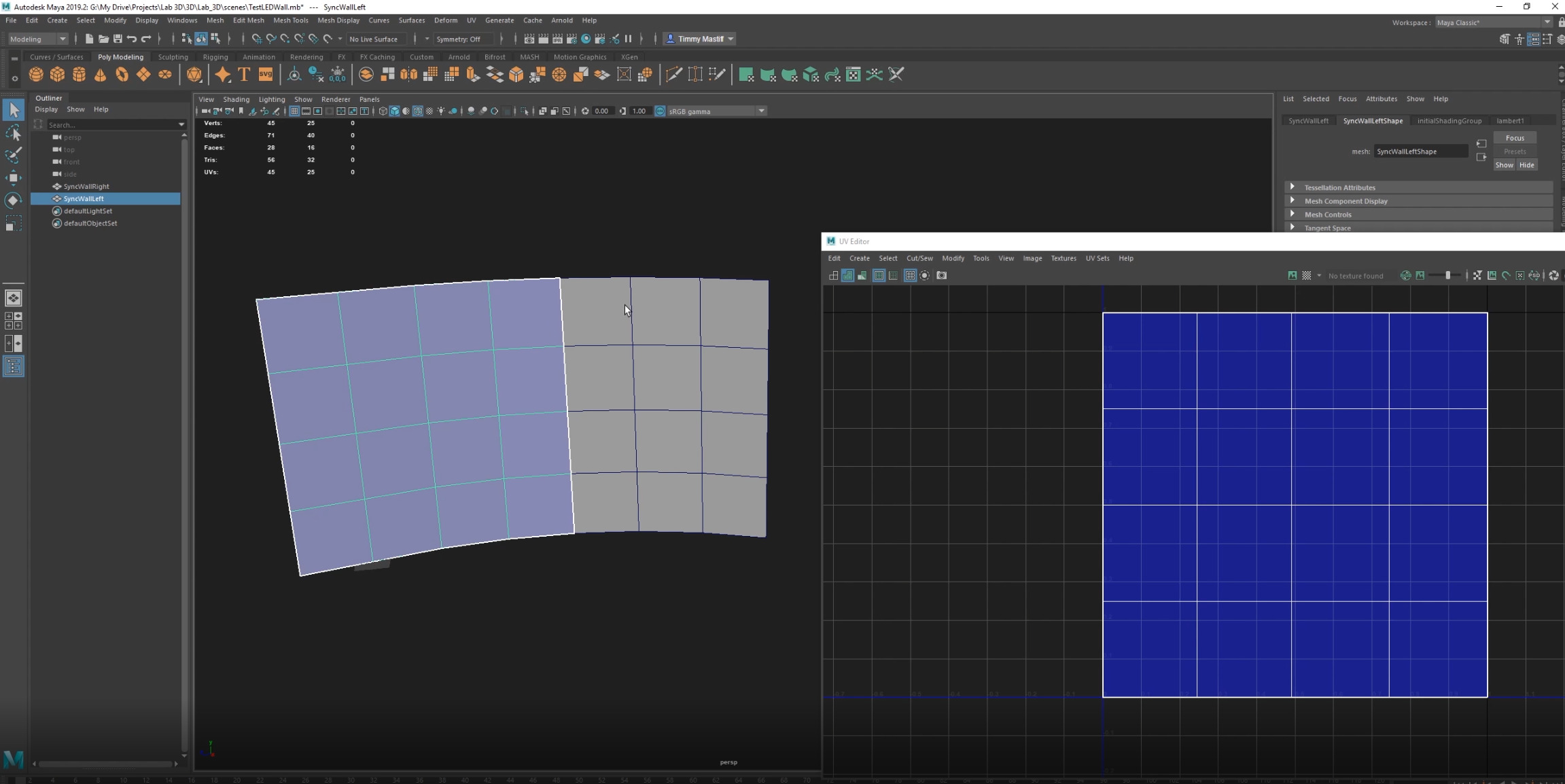Click the SVG import shelf icon
1565x784 pixels.
pyautogui.click(x=266, y=75)
